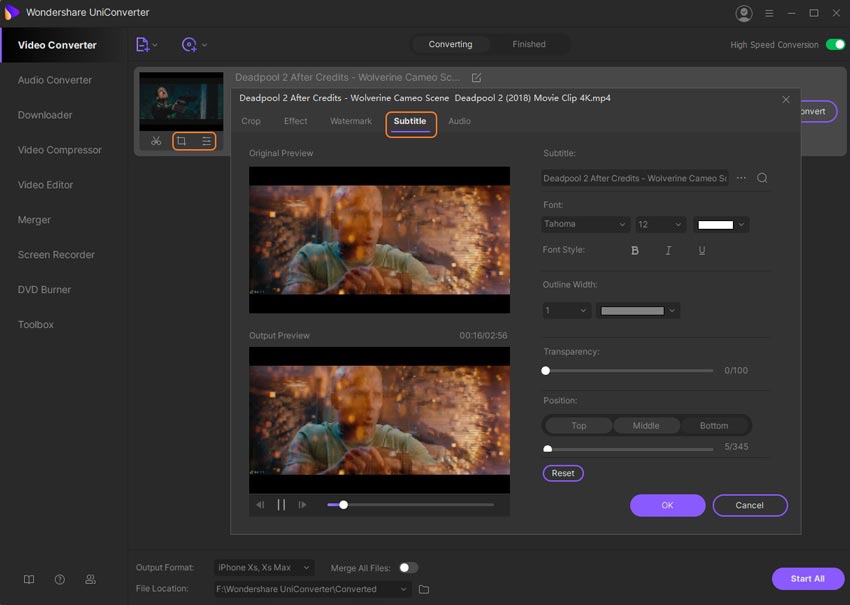Click the effect settings icon under the thumbnail
Viewport: 850px width, 605px height.
click(x=207, y=141)
